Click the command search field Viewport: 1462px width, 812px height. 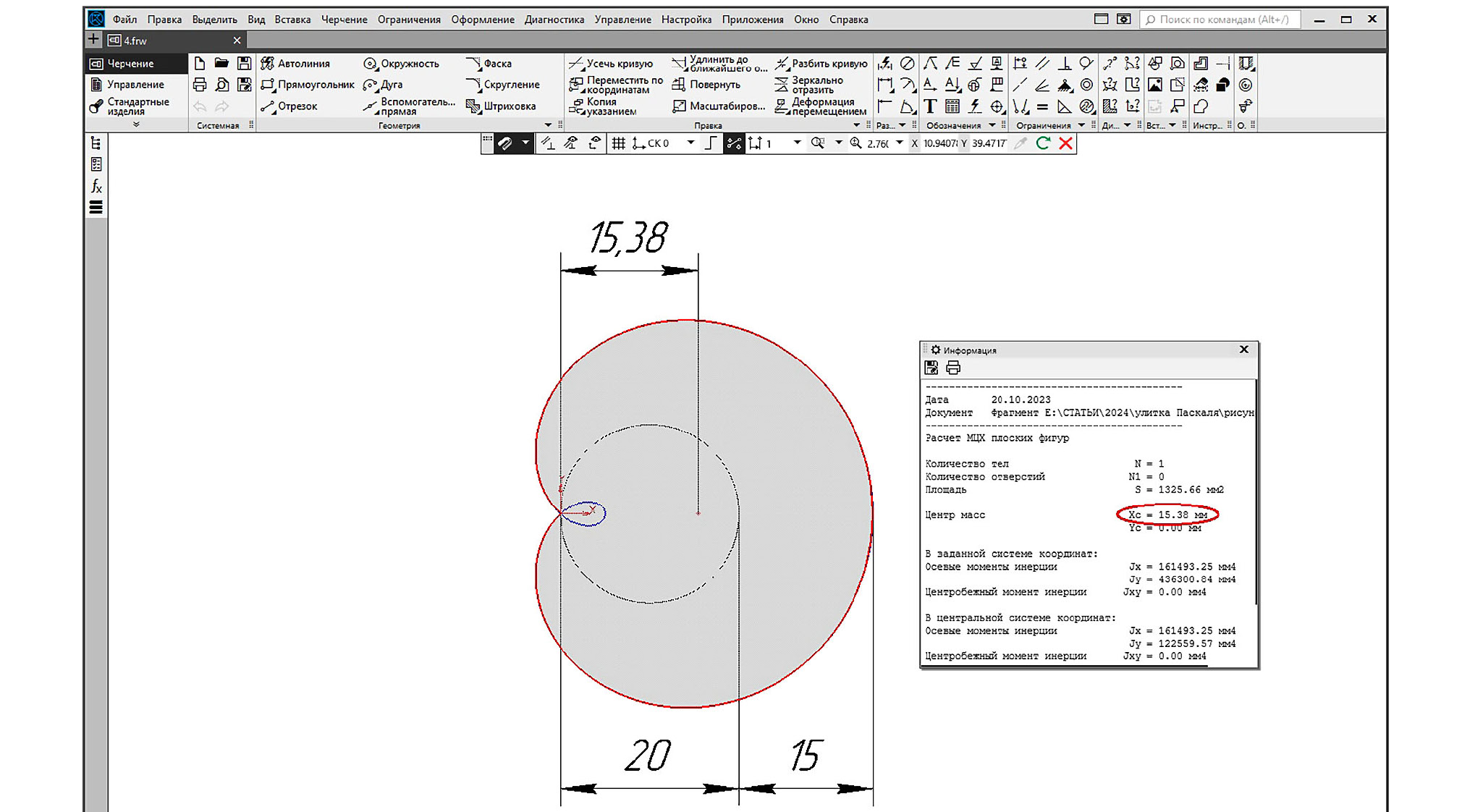[x=1222, y=20]
